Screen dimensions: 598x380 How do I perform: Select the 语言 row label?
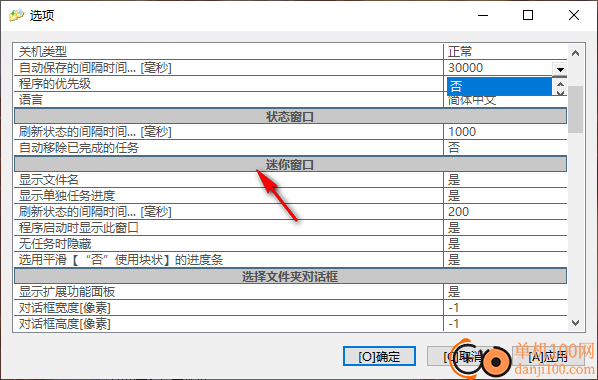(x=31, y=100)
